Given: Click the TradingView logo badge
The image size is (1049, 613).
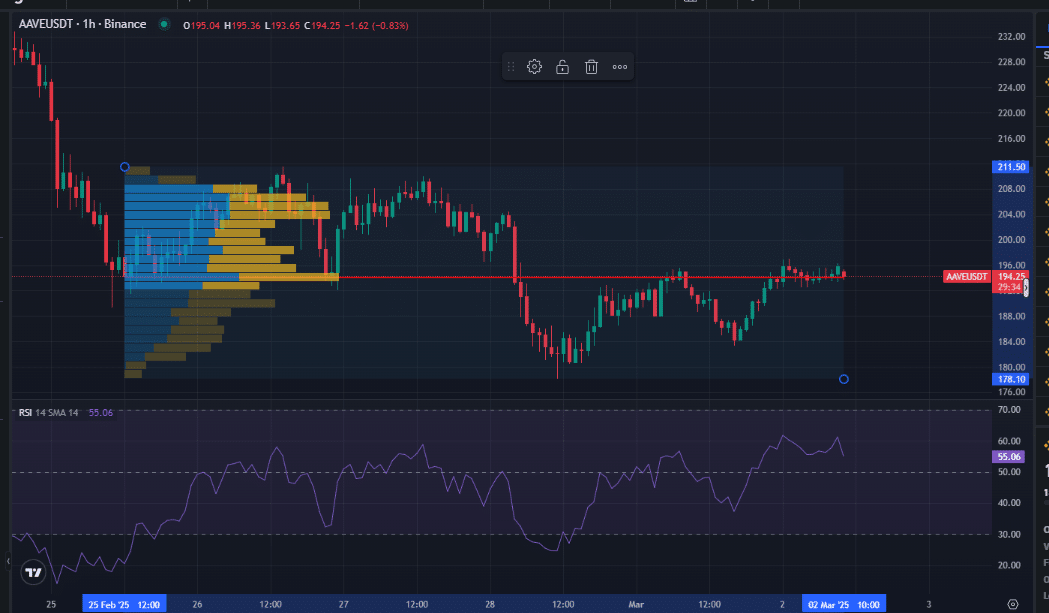Looking at the screenshot, I should point(33,572).
